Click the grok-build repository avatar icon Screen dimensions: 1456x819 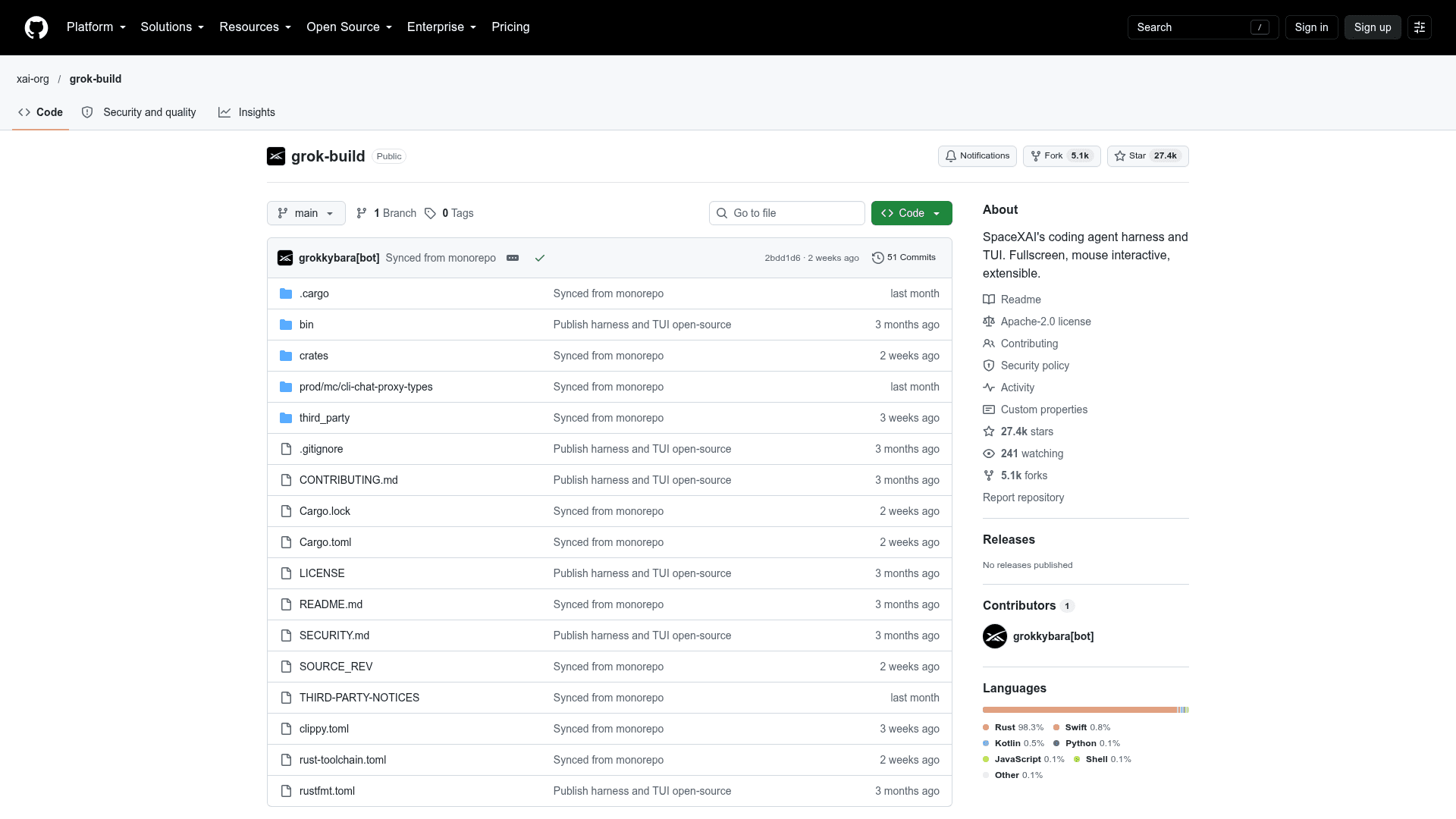click(x=276, y=156)
